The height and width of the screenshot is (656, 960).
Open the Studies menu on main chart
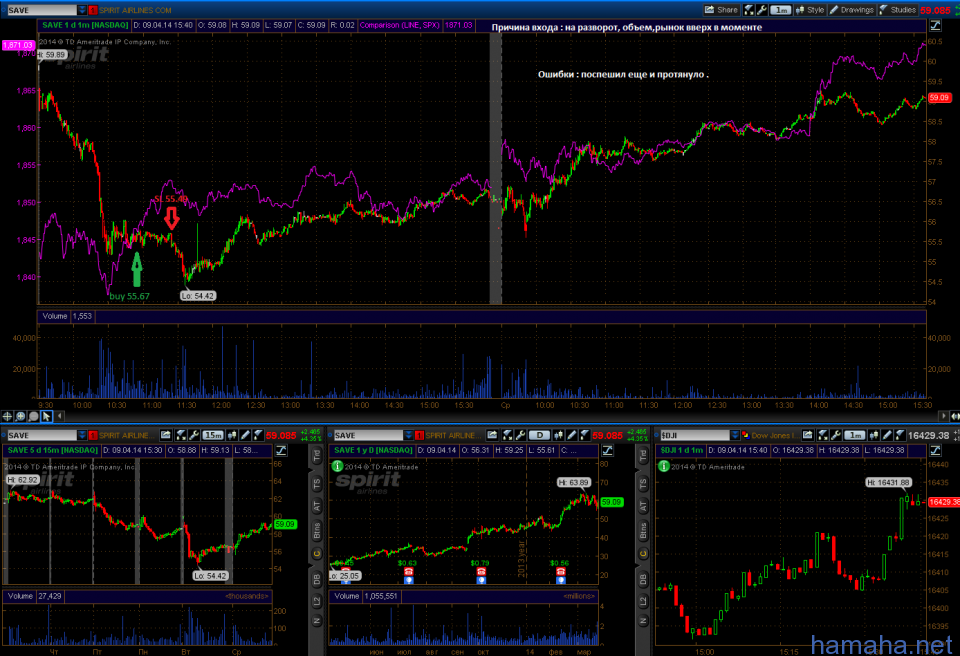[x=898, y=10]
